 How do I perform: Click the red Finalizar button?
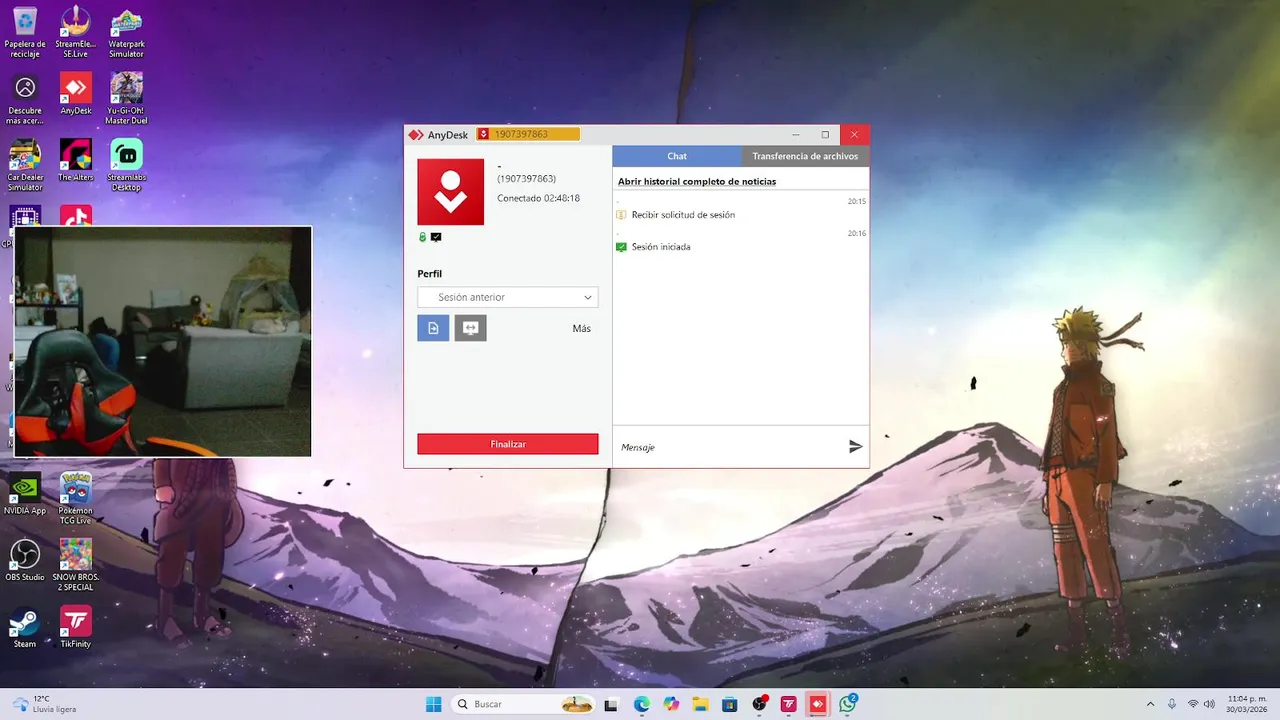point(508,444)
